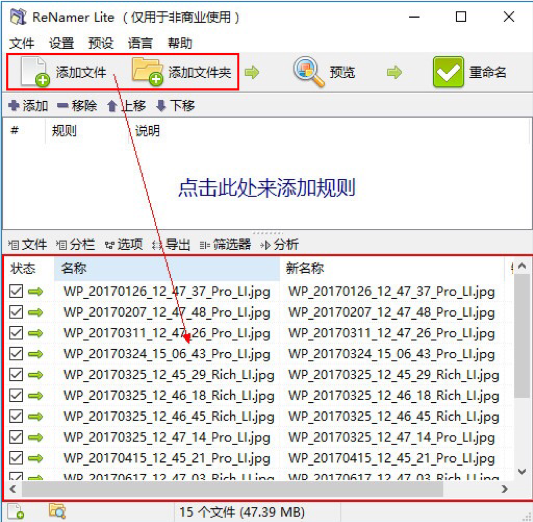Remove rule using the 移除 minus icon
The image size is (533, 522).
(63, 106)
